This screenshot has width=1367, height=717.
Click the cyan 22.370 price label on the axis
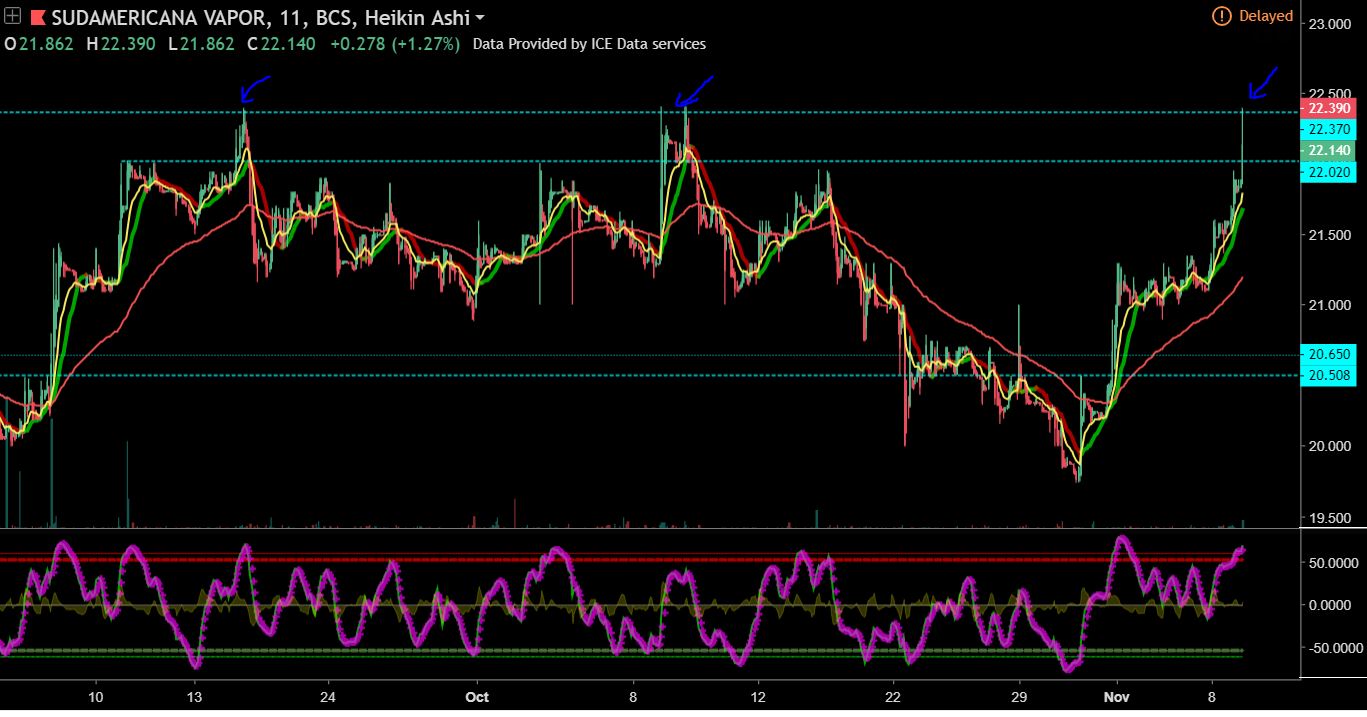pyautogui.click(x=1327, y=129)
